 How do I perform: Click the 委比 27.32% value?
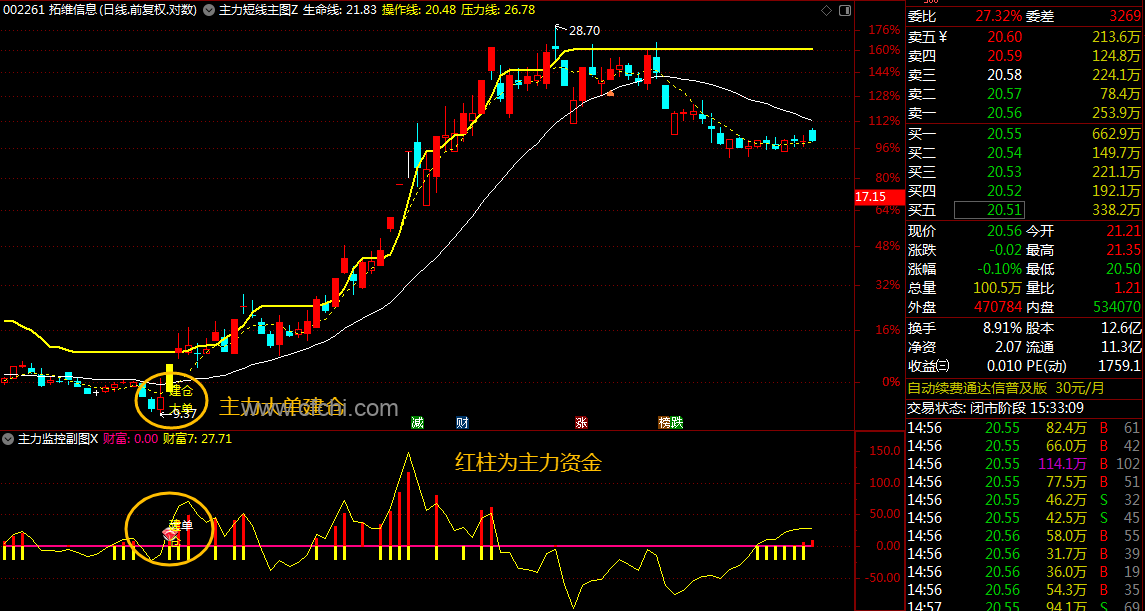point(999,16)
